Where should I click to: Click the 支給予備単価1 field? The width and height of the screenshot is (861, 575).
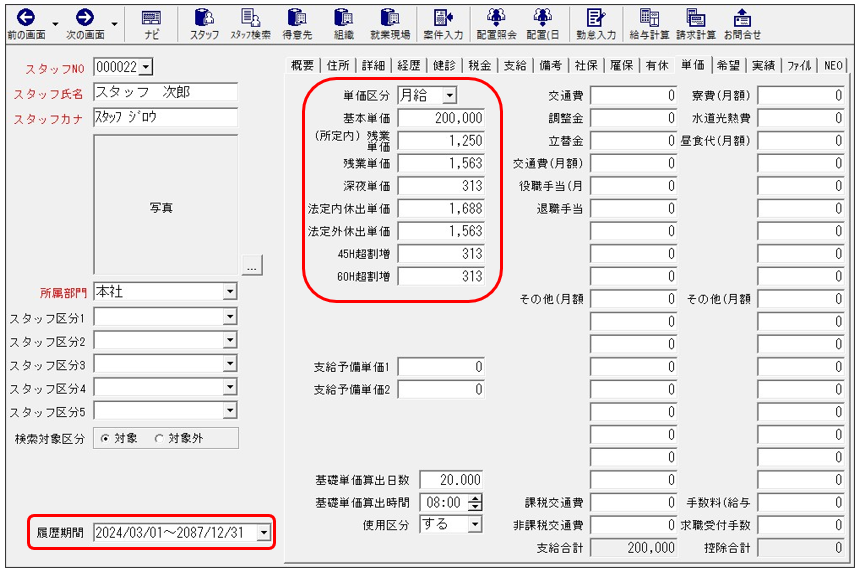(x=441, y=366)
